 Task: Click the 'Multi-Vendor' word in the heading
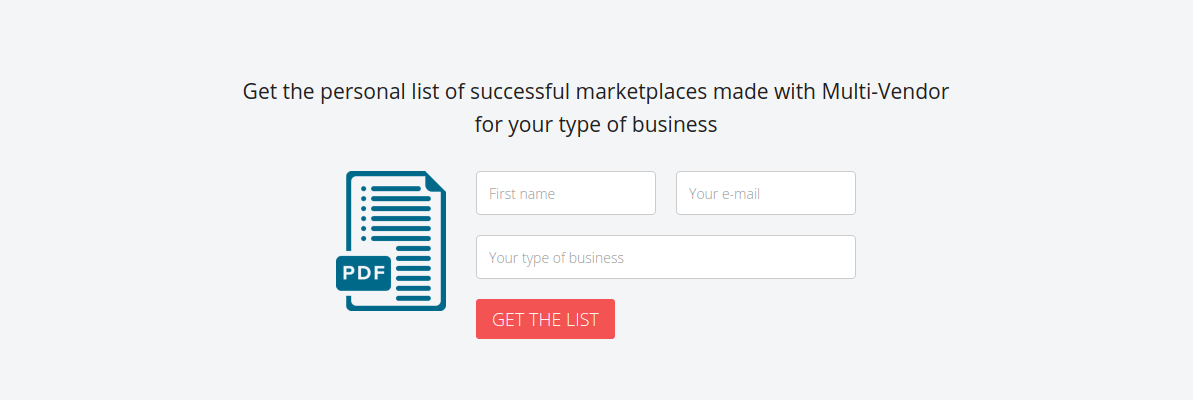(x=885, y=92)
